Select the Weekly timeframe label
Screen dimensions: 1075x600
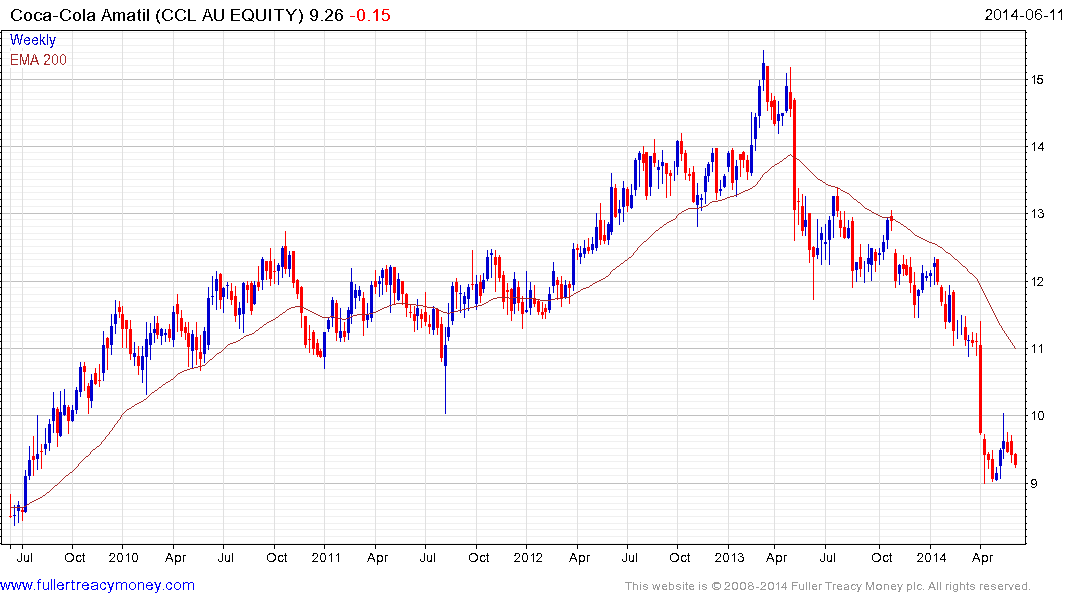coord(33,40)
